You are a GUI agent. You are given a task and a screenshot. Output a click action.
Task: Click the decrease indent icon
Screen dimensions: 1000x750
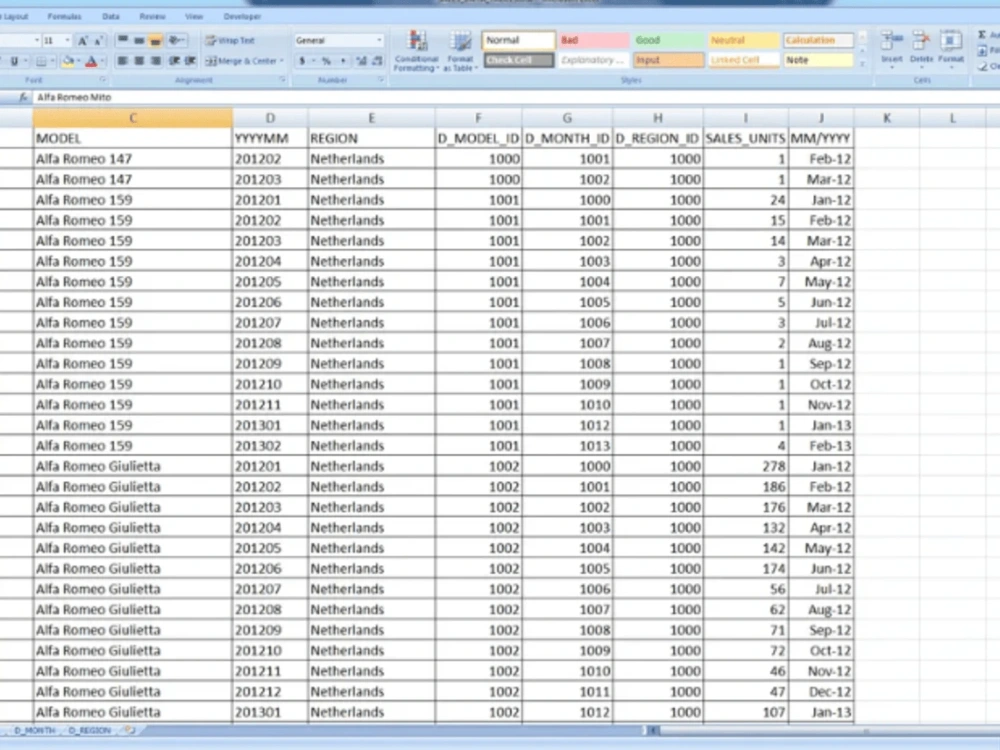[x=174, y=61]
